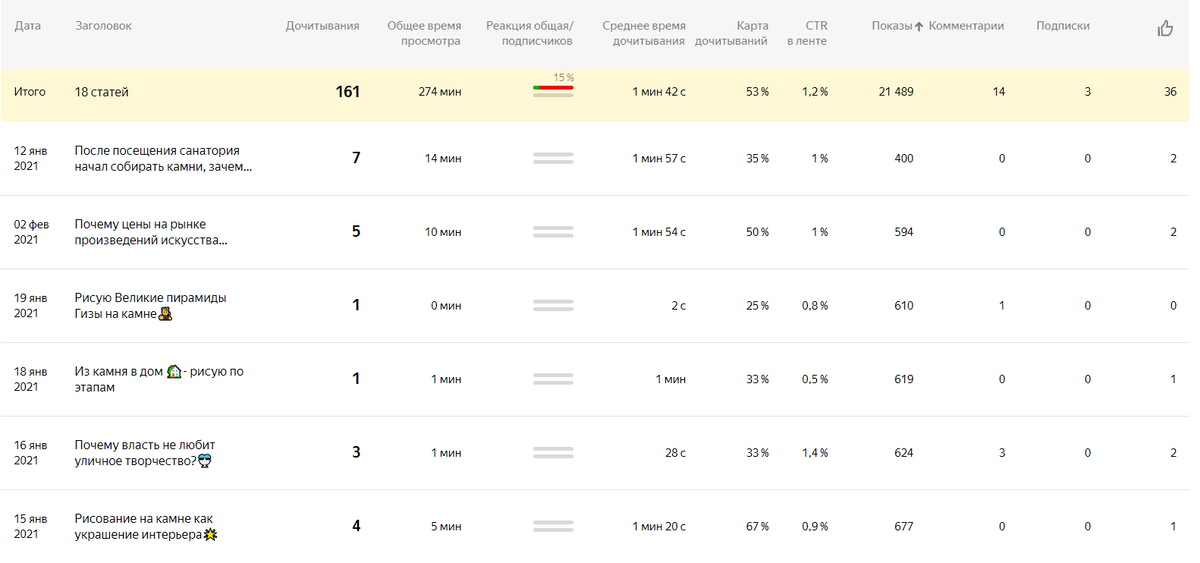The height and width of the screenshot is (563, 1200).
Task: Open the article "После посещения санатория начал собирать камни"
Action: pos(158,158)
